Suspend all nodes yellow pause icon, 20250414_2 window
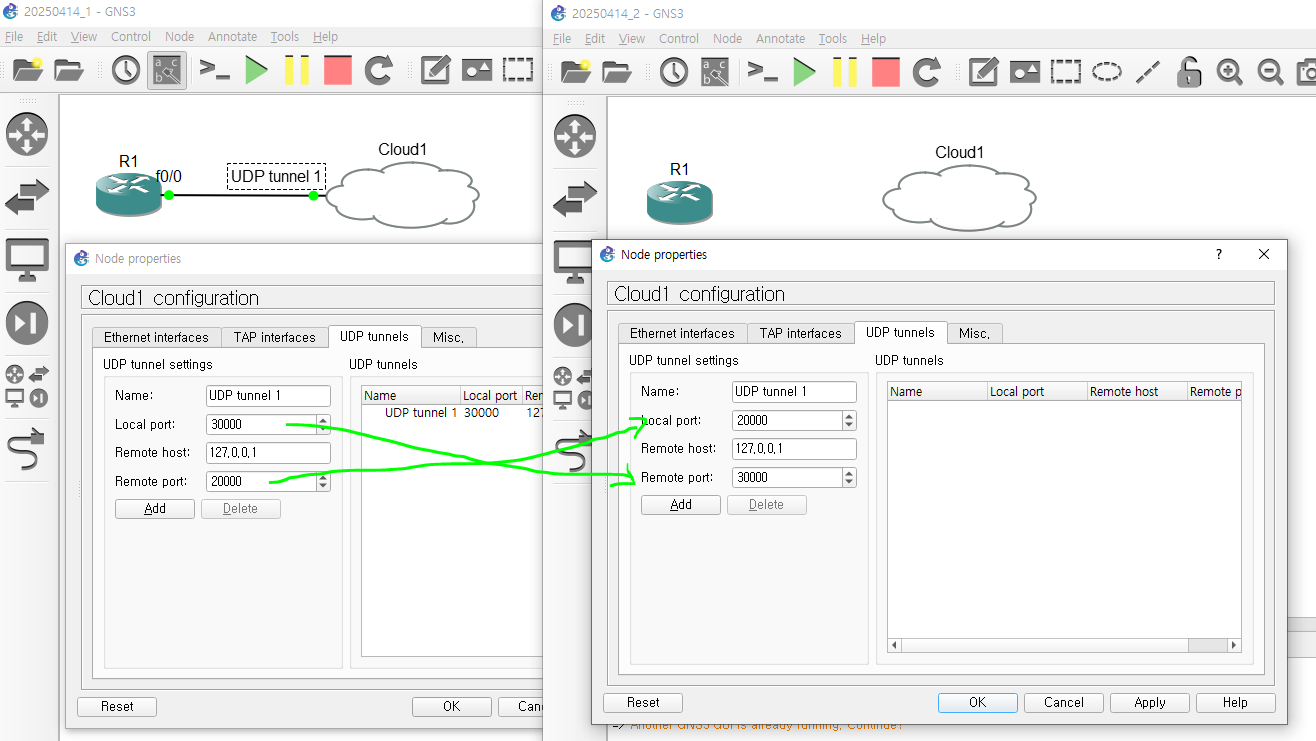1316x741 pixels. tap(845, 72)
